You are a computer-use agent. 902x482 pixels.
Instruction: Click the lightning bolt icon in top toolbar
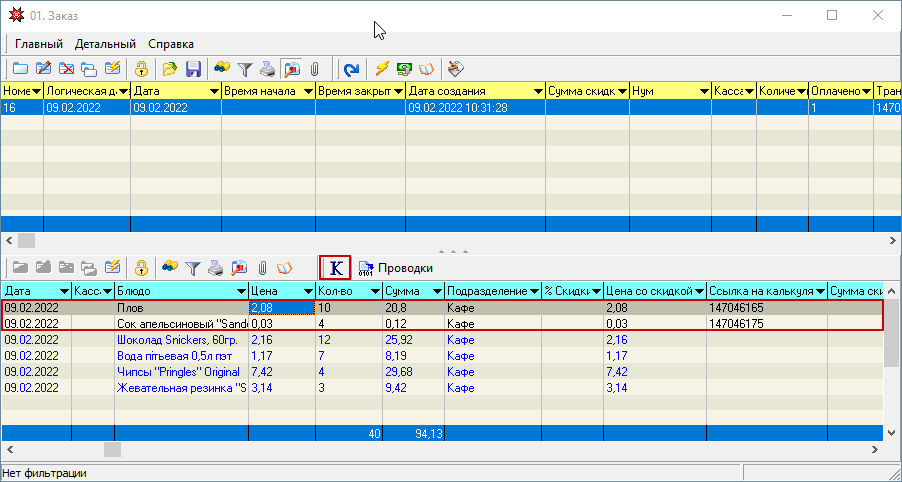pyautogui.click(x=382, y=69)
